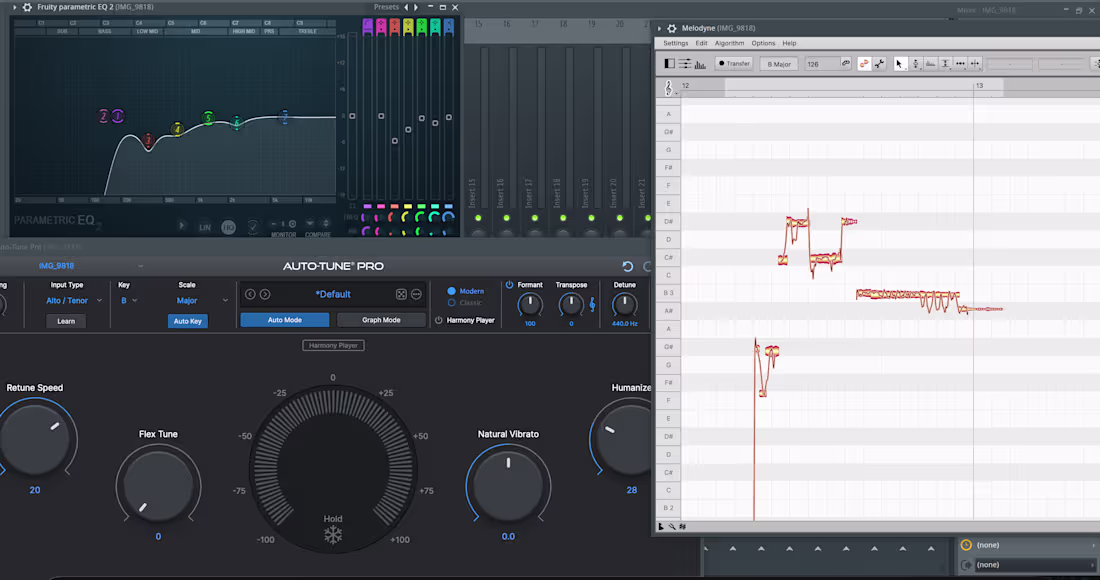
Task: Click EQ band 3 red node
Action: [148, 141]
